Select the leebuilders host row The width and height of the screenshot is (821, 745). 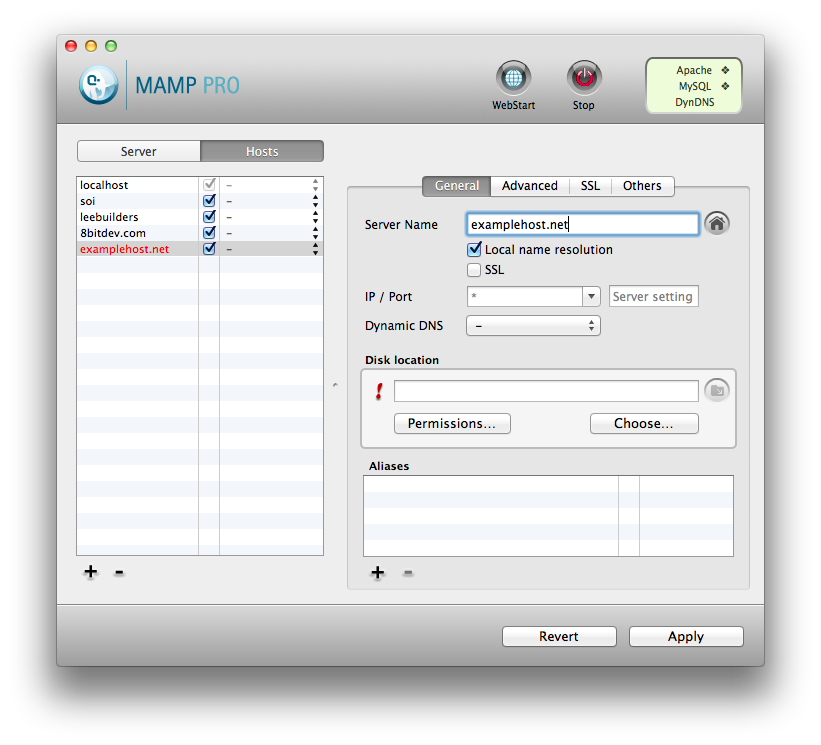click(x=199, y=217)
